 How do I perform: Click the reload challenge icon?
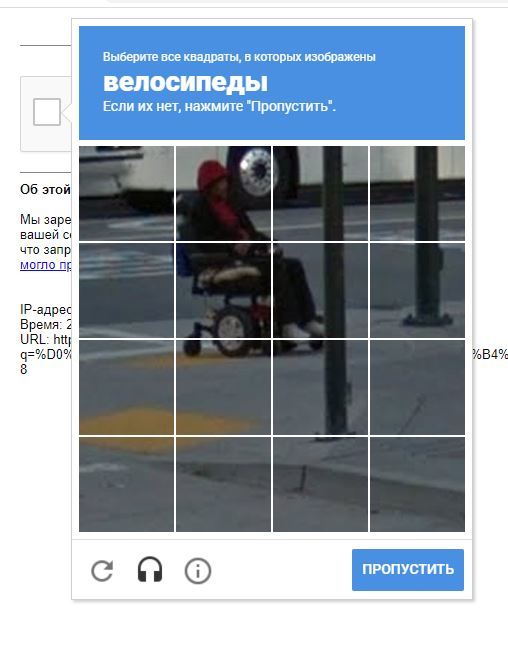tap(102, 570)
